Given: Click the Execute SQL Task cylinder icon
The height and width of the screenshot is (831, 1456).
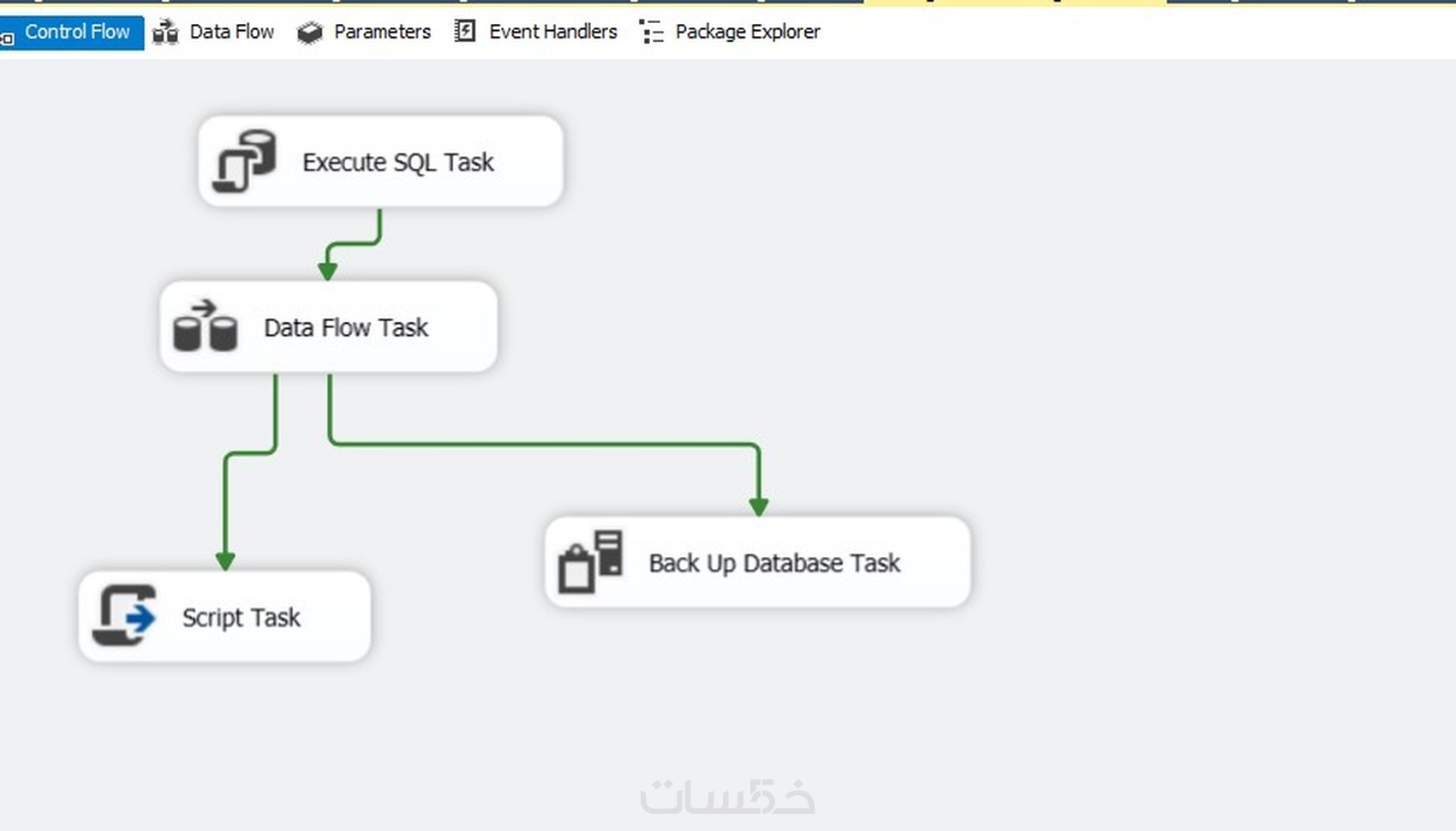Looking at the screenshot, I should 245,161.
